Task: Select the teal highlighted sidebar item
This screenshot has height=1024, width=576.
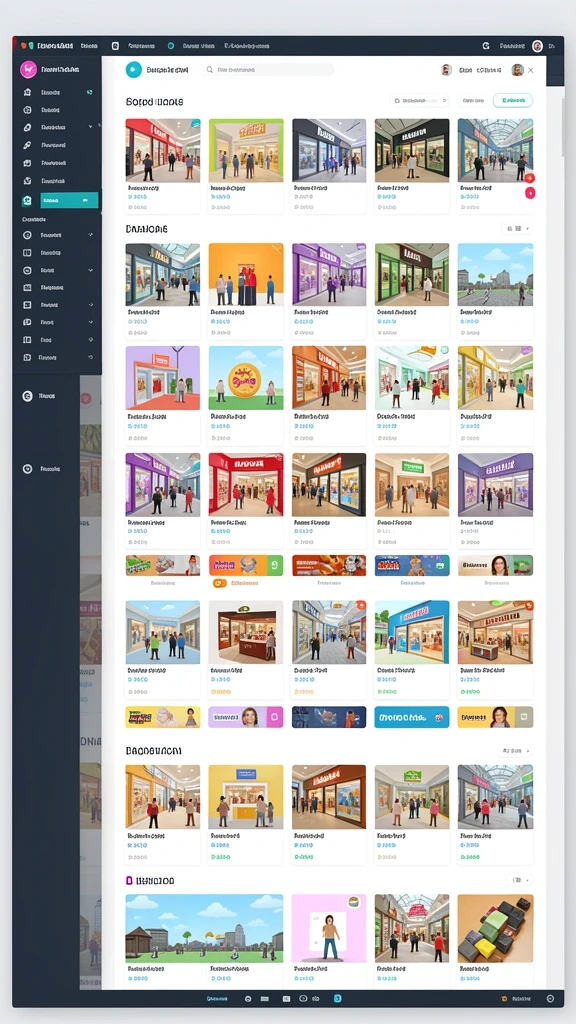Action: pyautogui.click(x=69, y=200)
